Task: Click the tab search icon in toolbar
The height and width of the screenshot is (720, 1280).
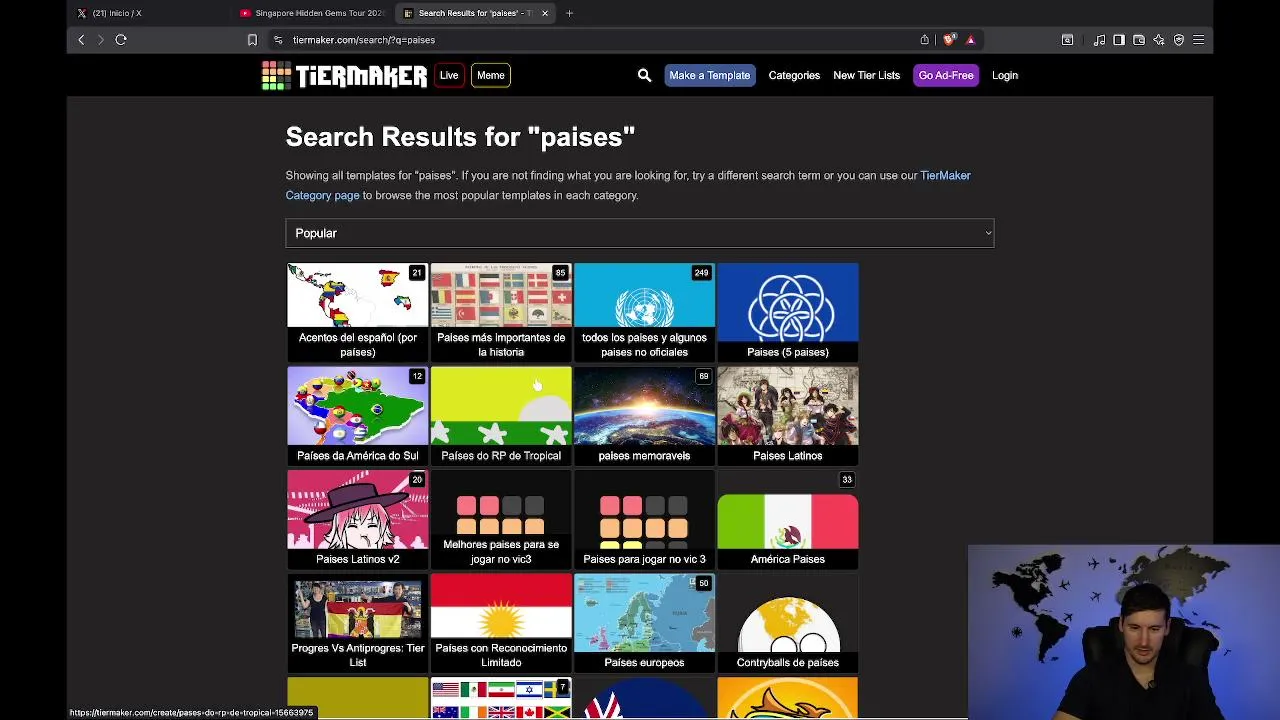Action: 1067,40
